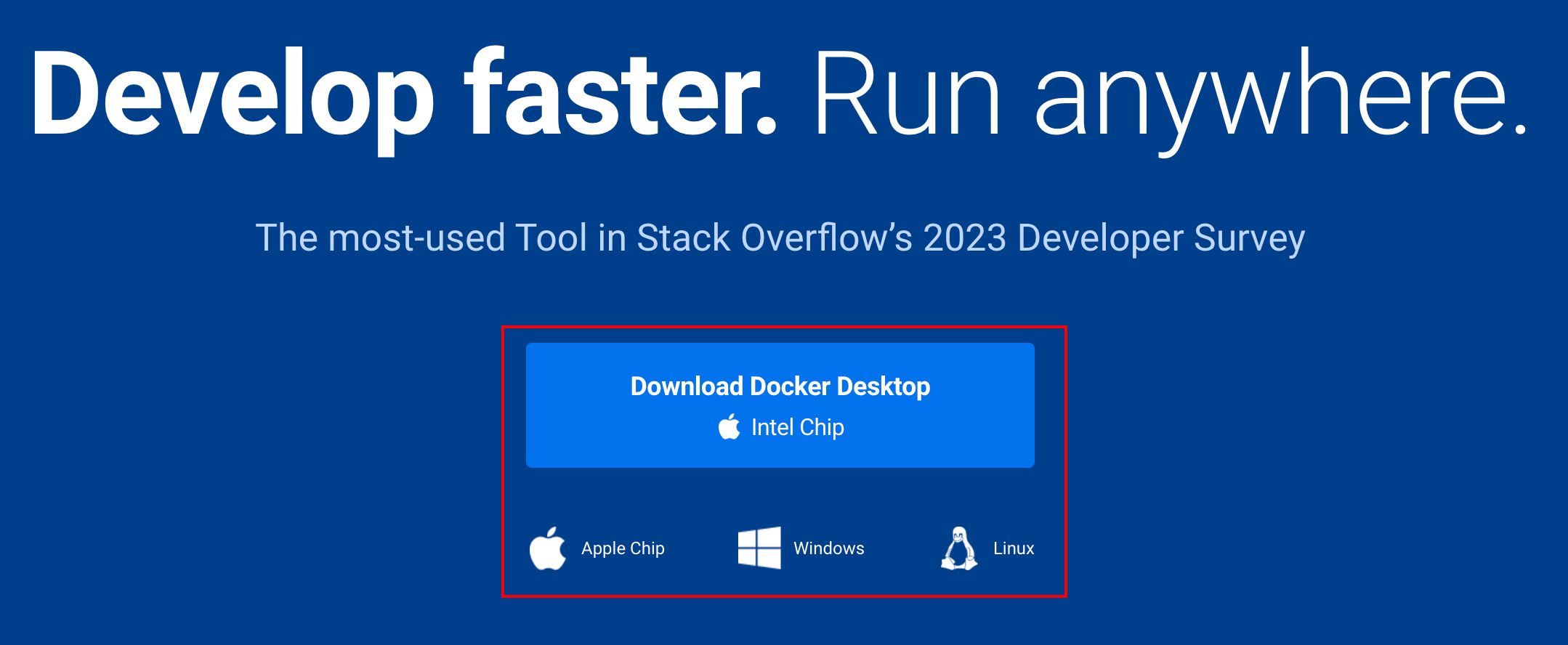Viewport: 1568px width, 645px height.
Task: Click the Apple logo inside the download button
Action: 730,427
